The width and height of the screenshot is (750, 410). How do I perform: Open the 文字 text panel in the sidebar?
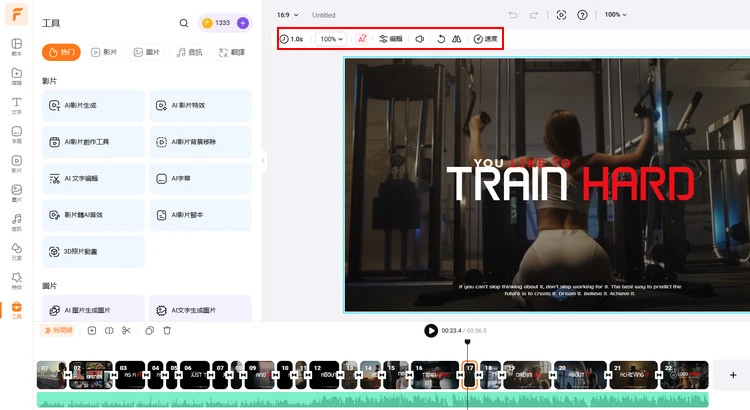(x=16, y=103)
